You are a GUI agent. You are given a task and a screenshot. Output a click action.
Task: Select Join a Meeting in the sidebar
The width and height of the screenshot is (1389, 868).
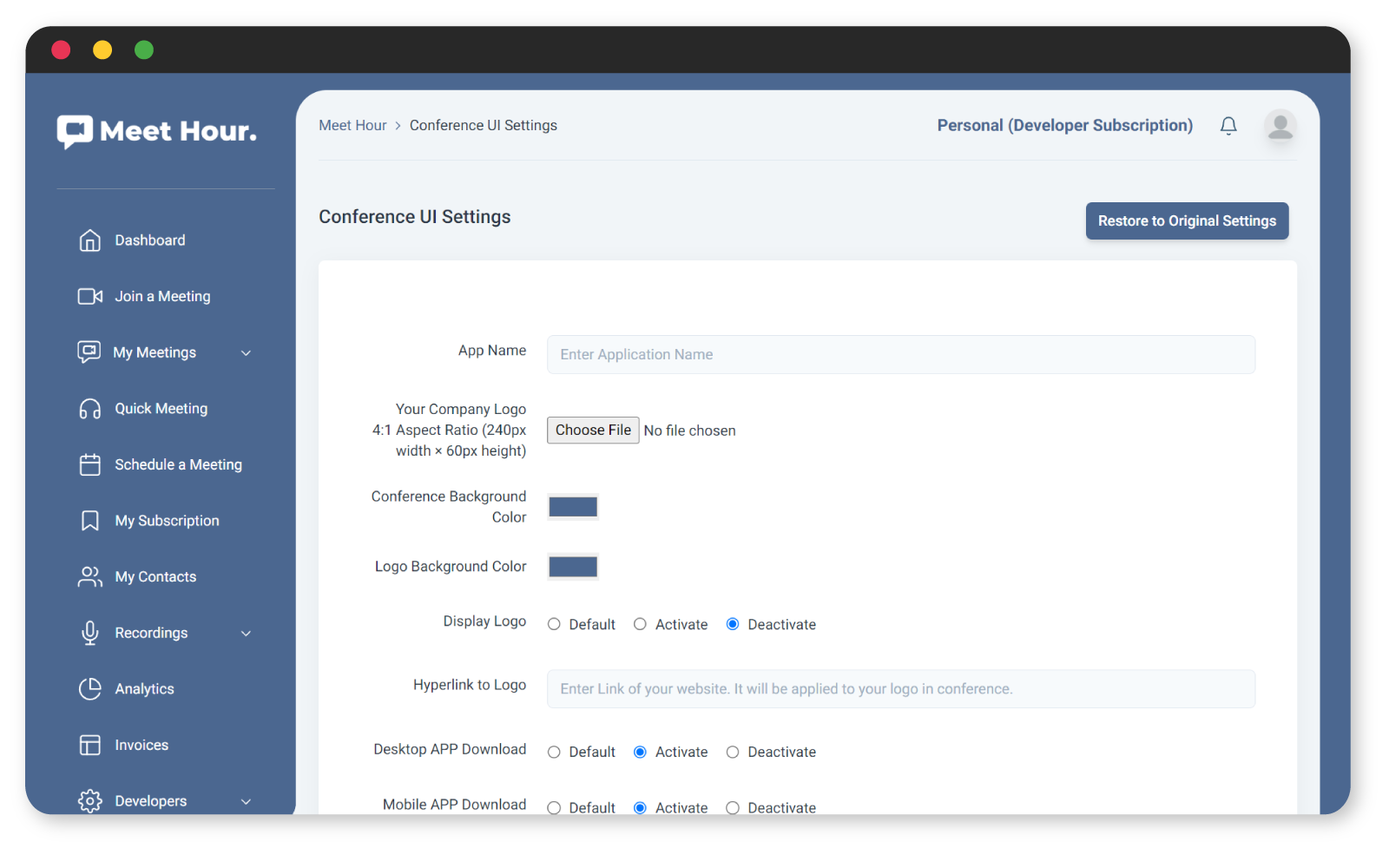162,296
